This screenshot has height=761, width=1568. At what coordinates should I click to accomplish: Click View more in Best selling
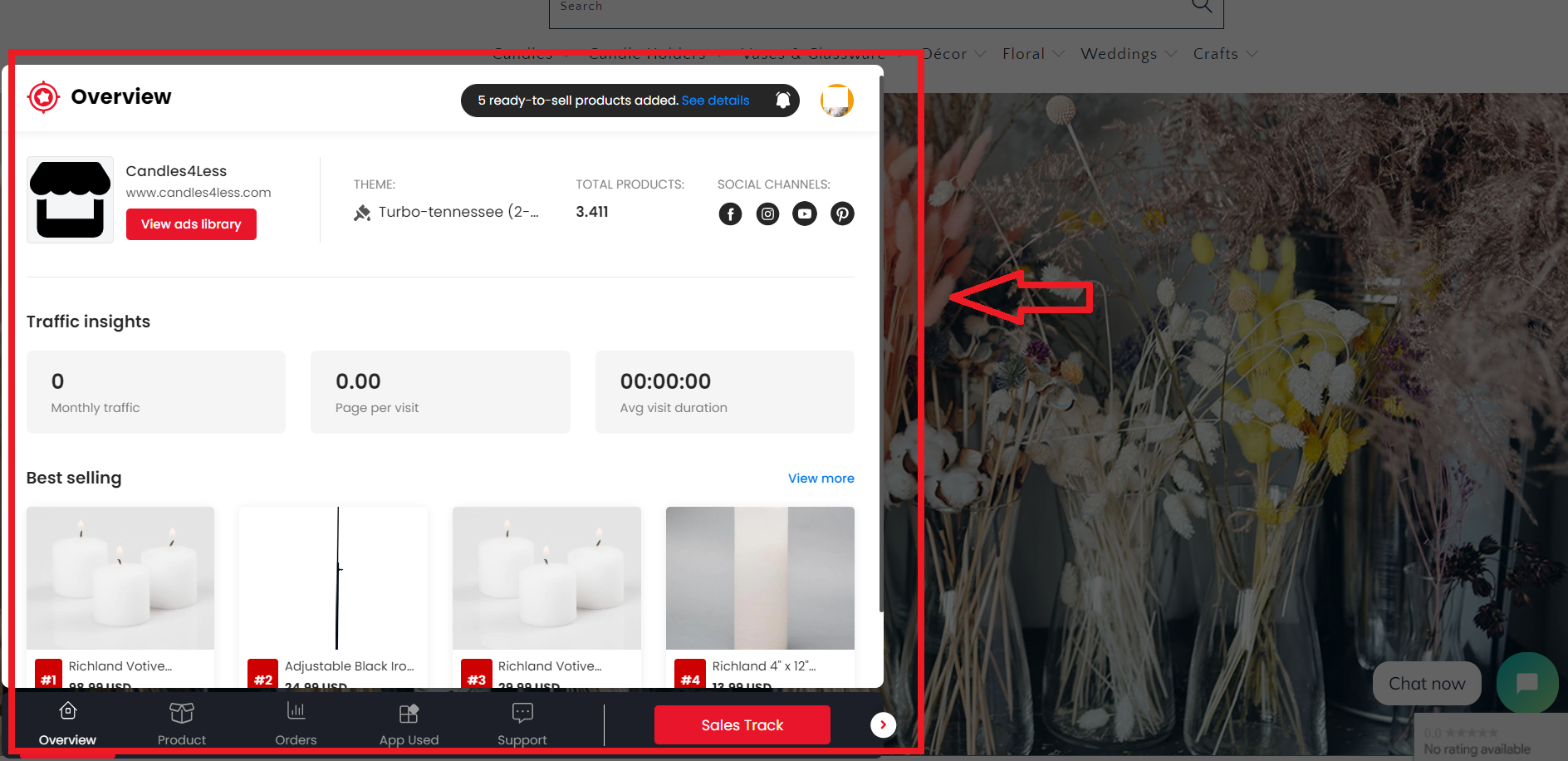coord(821,479)
